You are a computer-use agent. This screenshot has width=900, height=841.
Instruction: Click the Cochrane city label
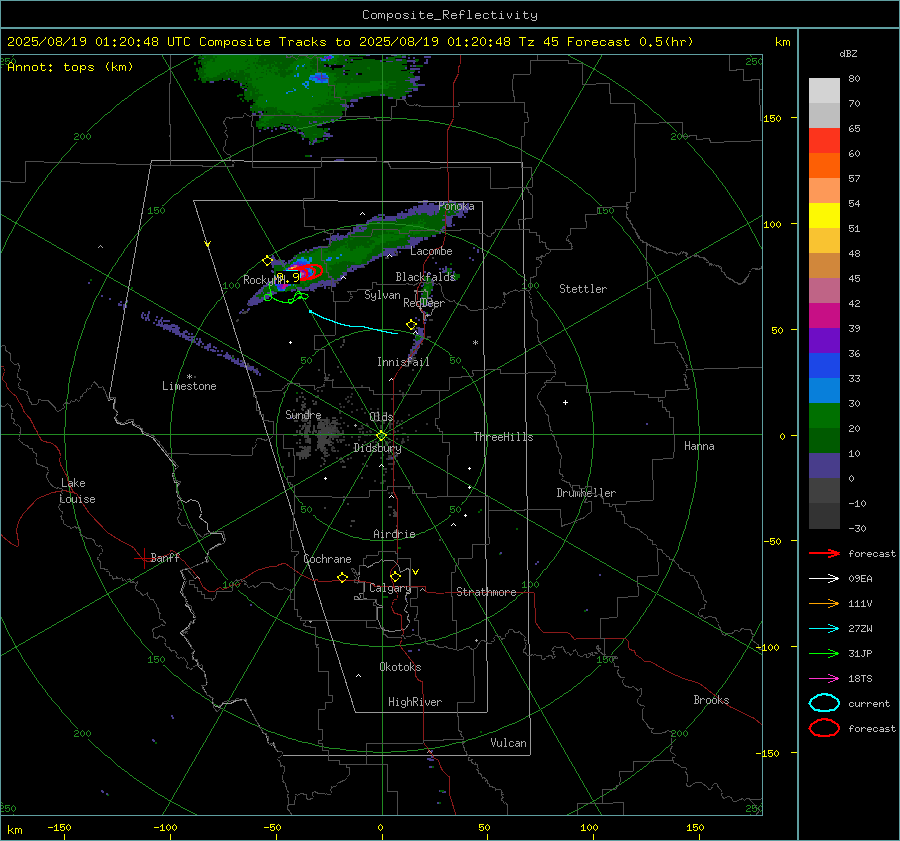327,559
